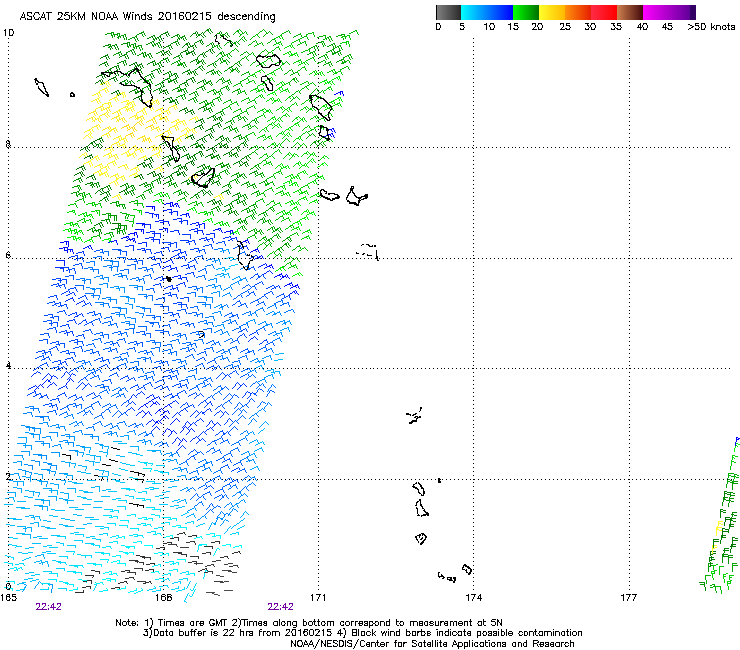The width and height of the screenshot is (740, 650).
Task: Click the latitude axis label '2'
Action: click(x=8, y=476)
